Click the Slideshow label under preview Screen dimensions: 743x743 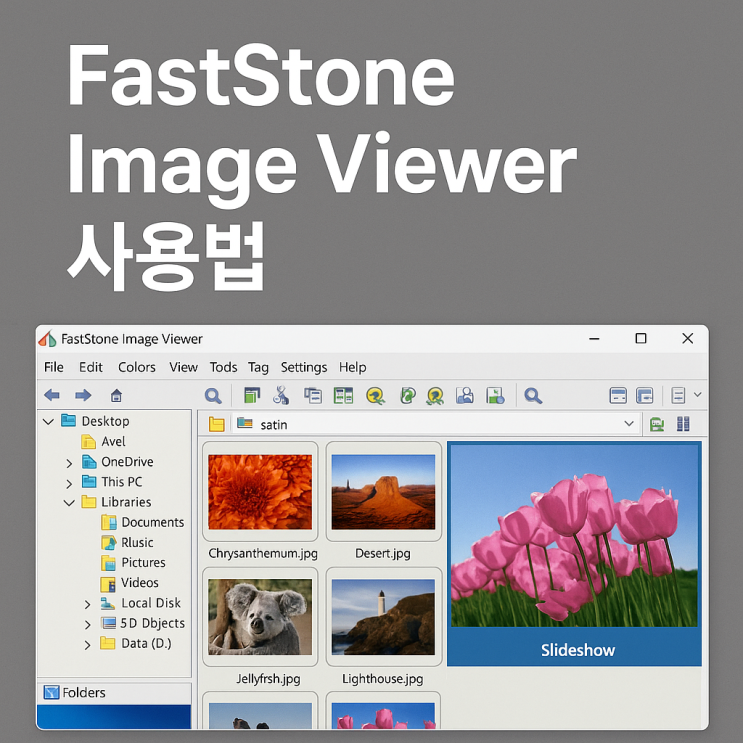click(x=578, y=650)
